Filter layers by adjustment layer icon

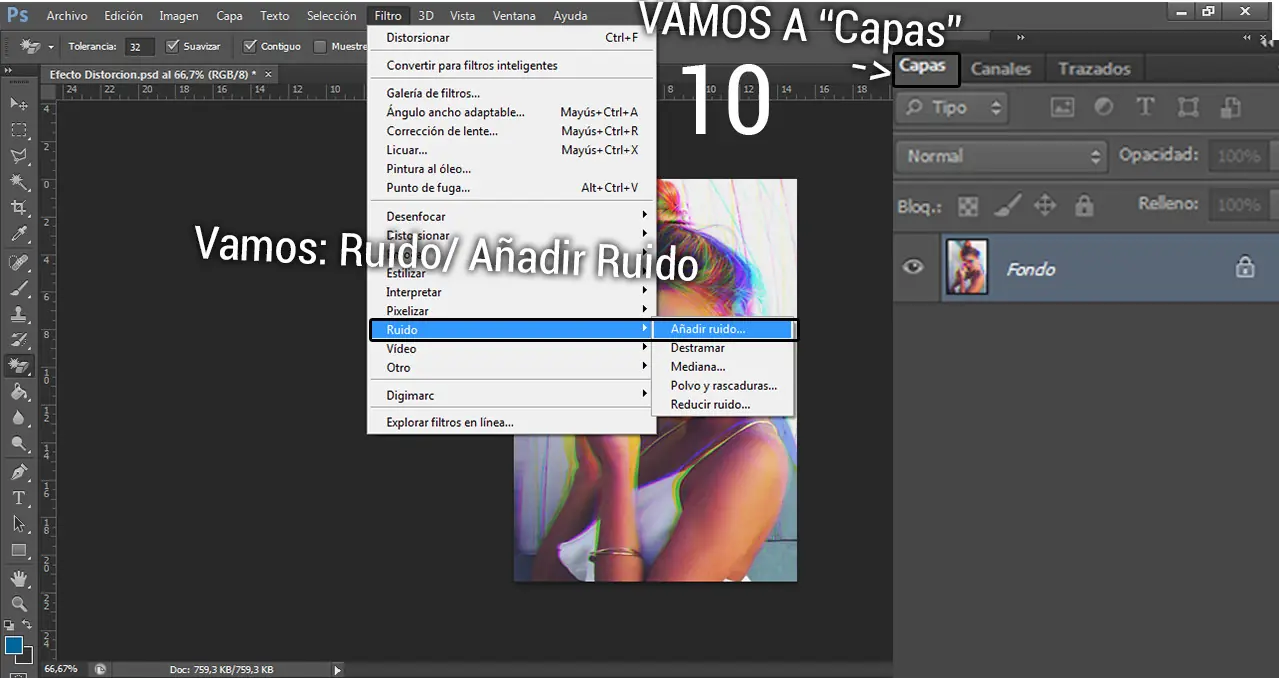(1104, 107)
